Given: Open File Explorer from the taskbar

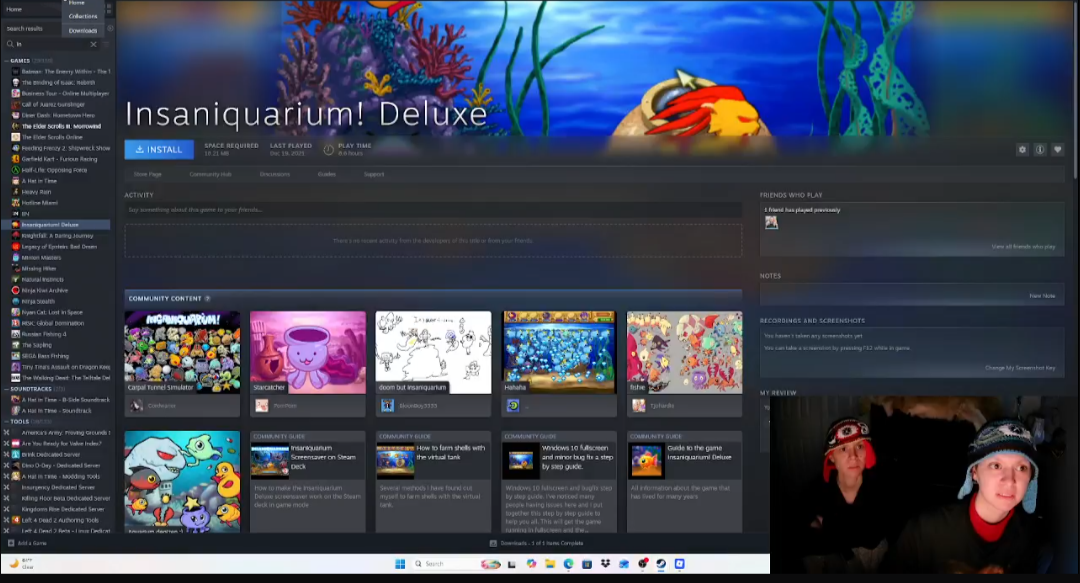Looking at the screenshot, I should point(550,564).
